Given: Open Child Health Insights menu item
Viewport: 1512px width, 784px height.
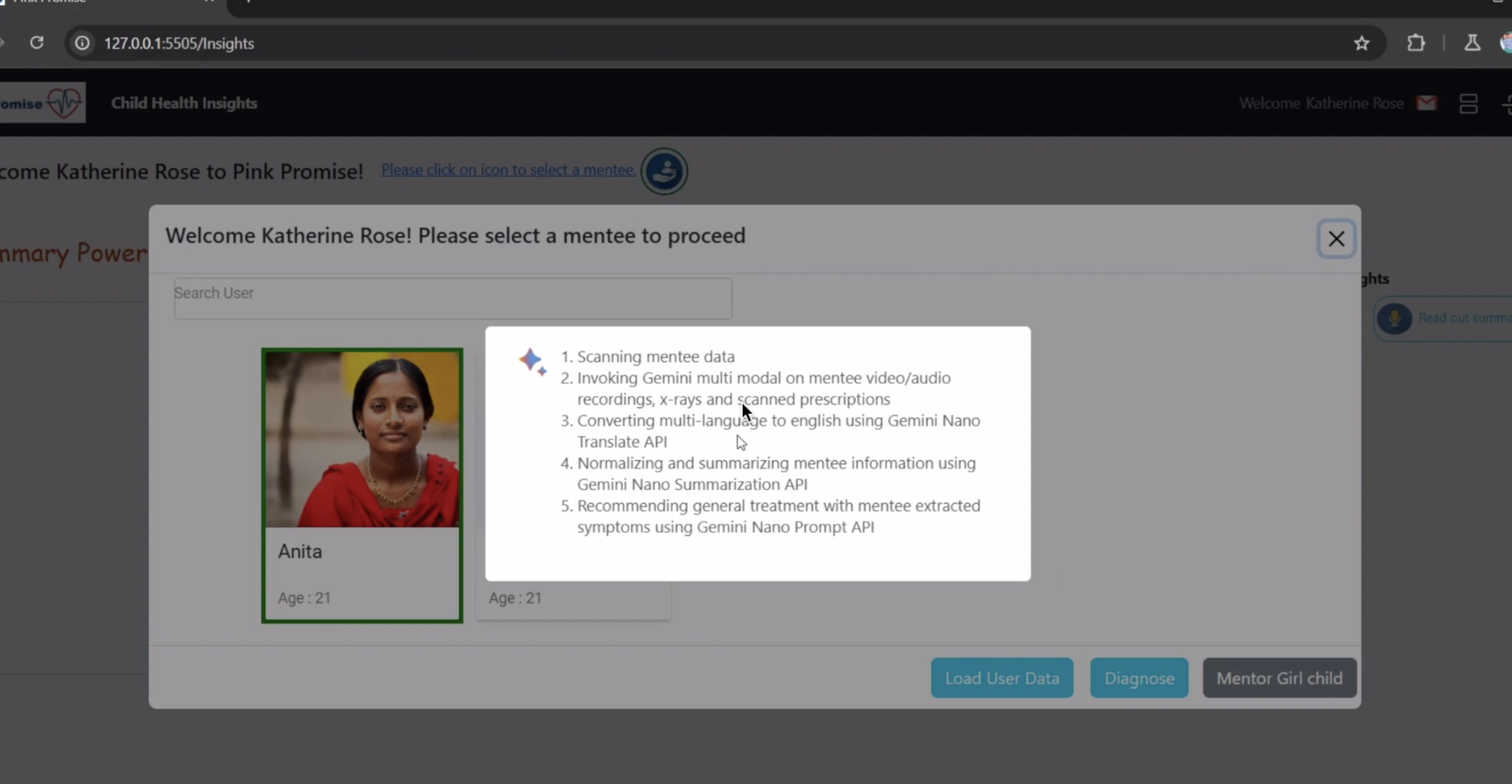Looking at the screenshot, I should coord(184,103).
